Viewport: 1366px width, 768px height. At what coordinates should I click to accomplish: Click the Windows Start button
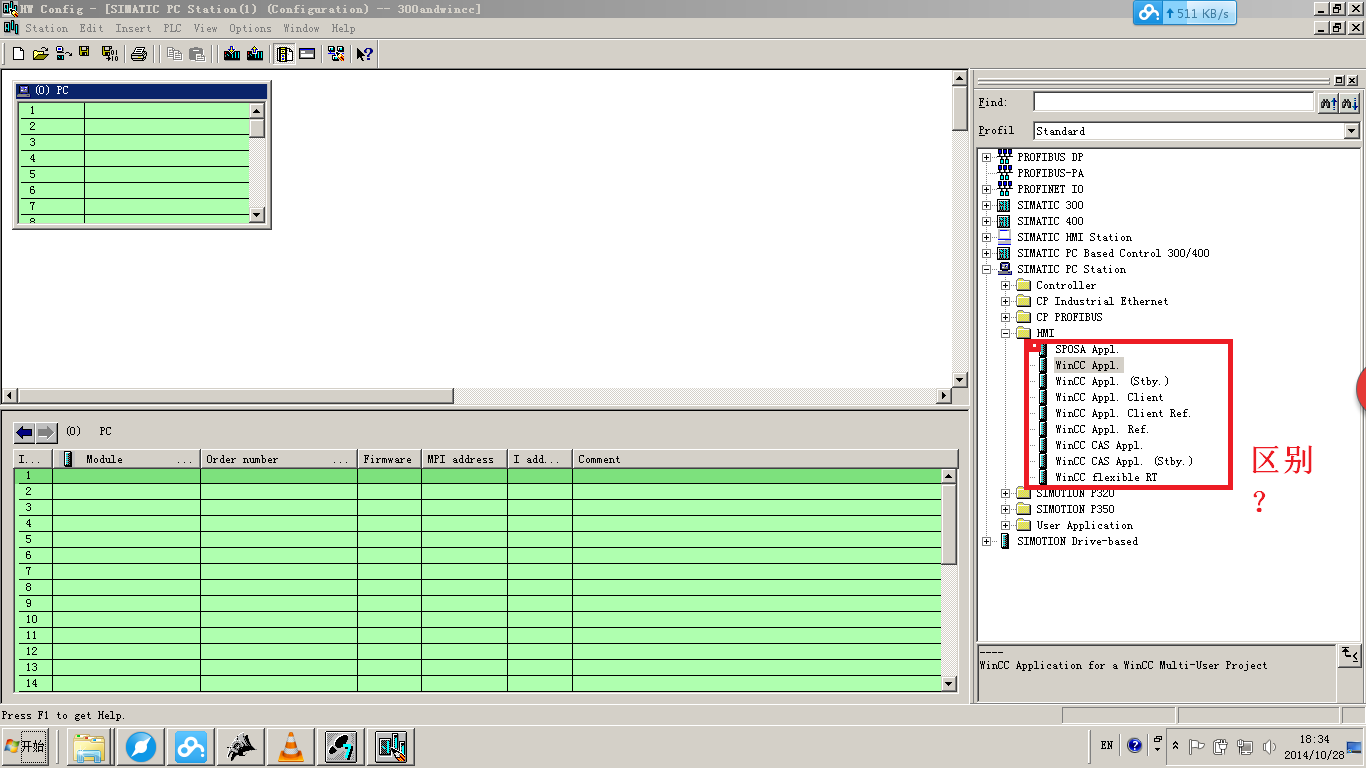[26, 746]
